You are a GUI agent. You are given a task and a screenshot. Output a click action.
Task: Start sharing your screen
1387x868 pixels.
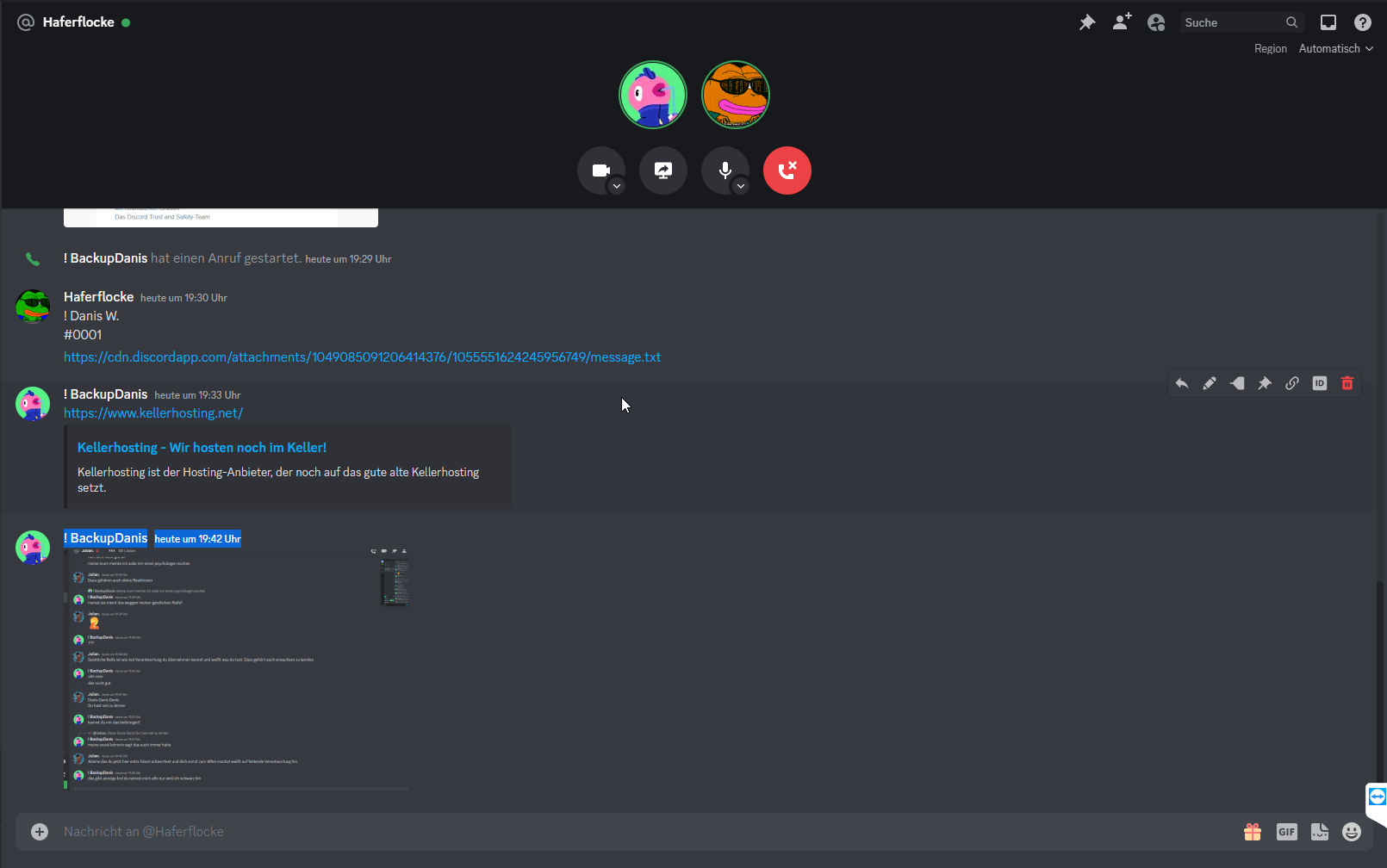[663, 170]
